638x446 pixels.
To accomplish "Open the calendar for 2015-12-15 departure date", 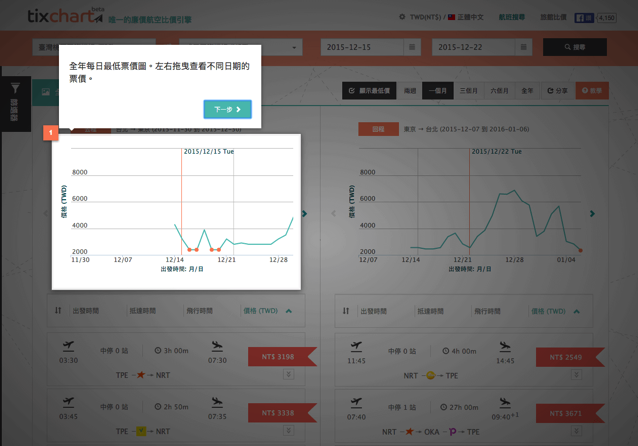I will pyautogui.click(x=412, y=47).
